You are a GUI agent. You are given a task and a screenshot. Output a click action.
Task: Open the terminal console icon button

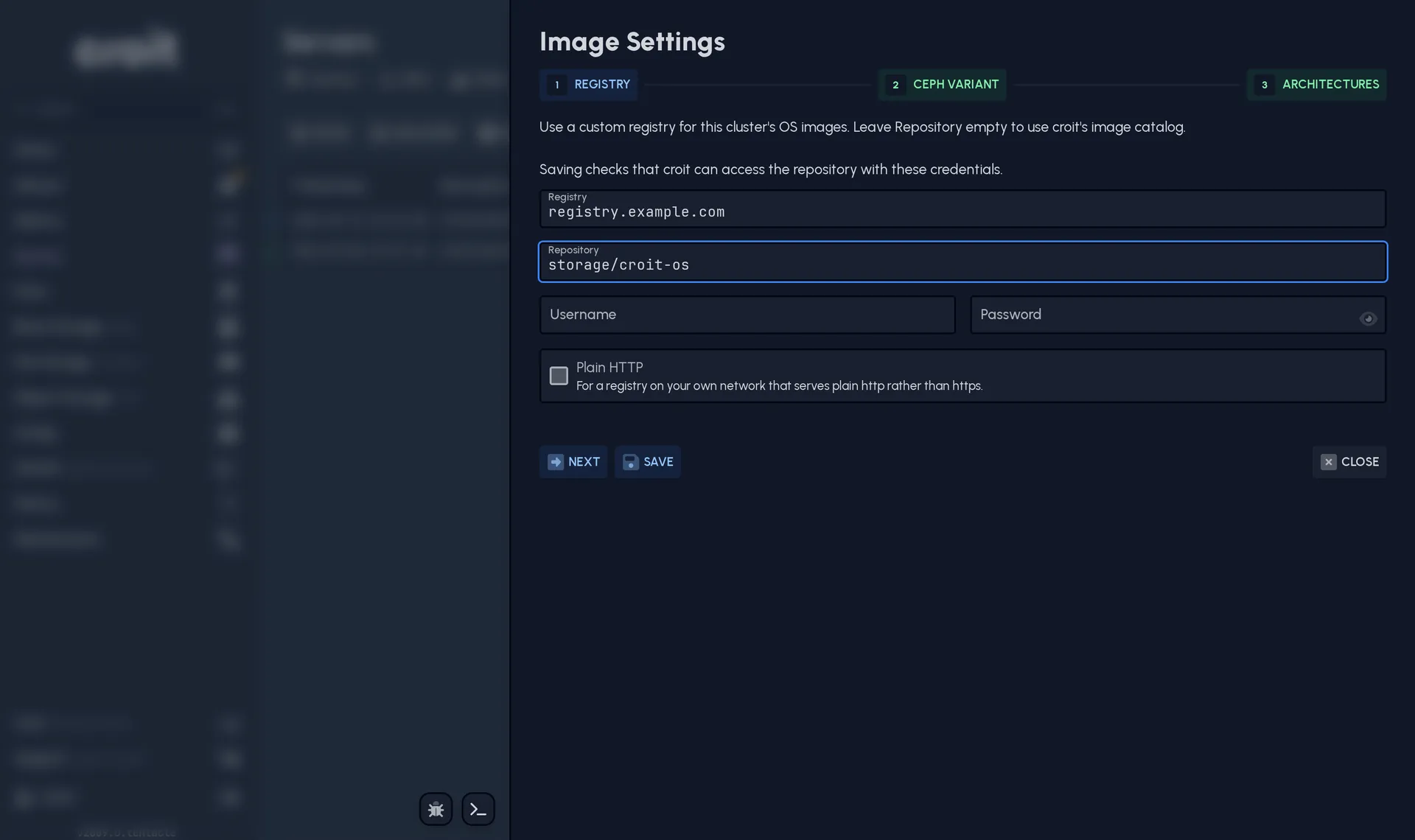tap(478, 809)
